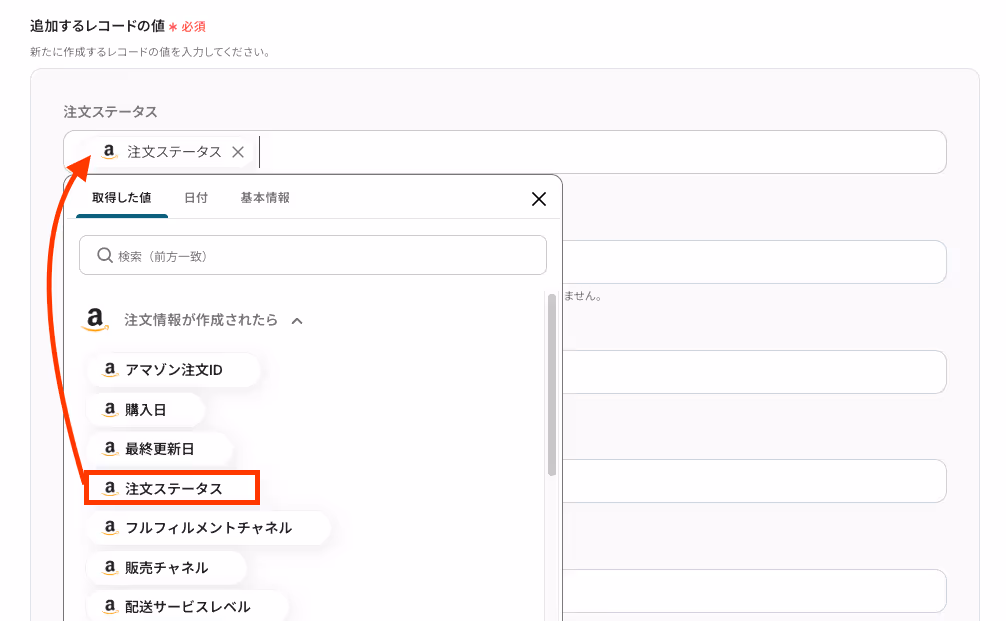Select the 配送サービスレベル value

point(187,607)
